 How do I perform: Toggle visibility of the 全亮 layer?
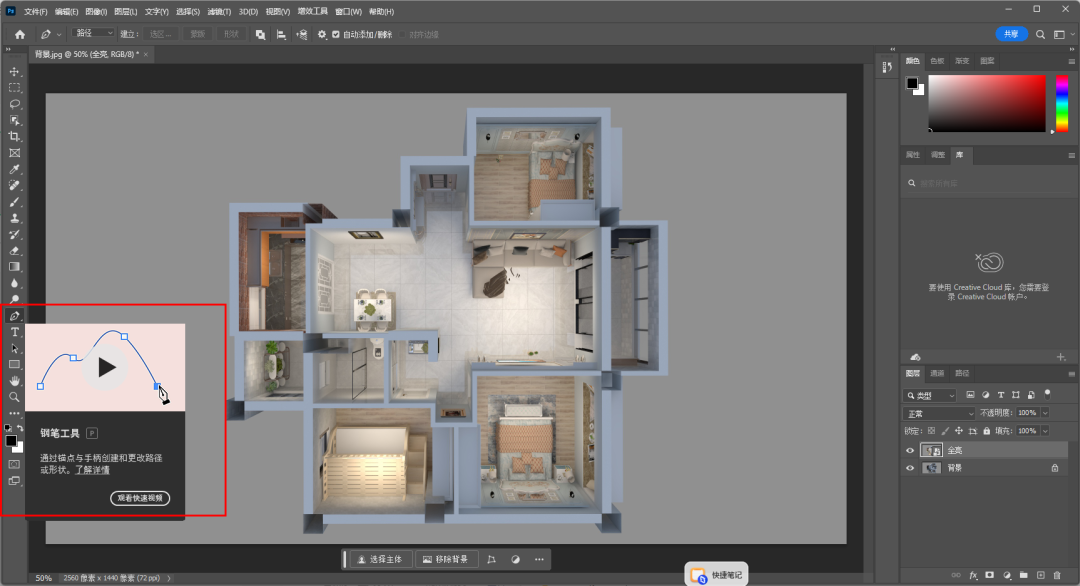pyautogui.click(x=910, y=450)
